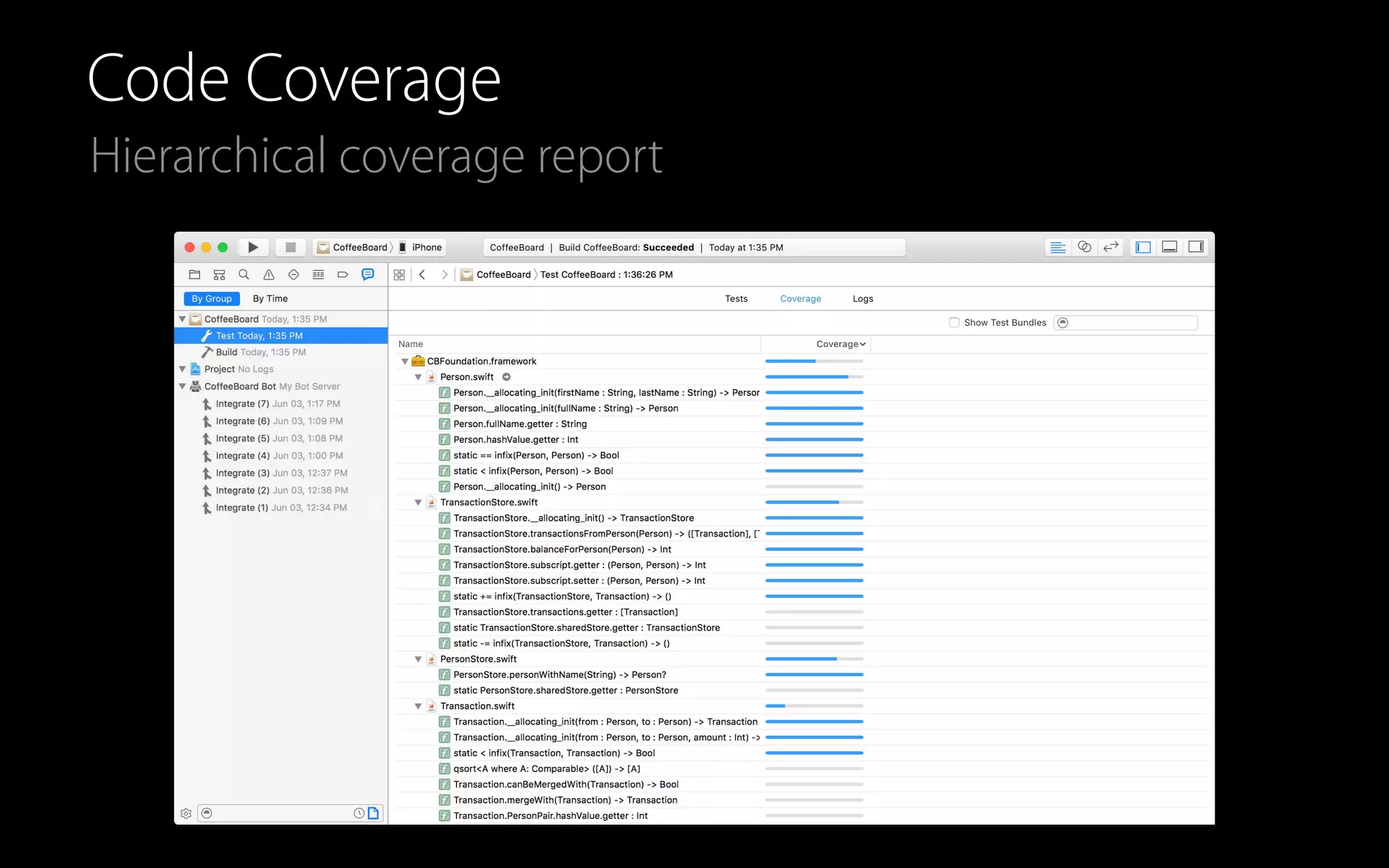Collapse TransactionStore.swift disclosure triangle
The image size is (1389, 868).
[418, 502]
